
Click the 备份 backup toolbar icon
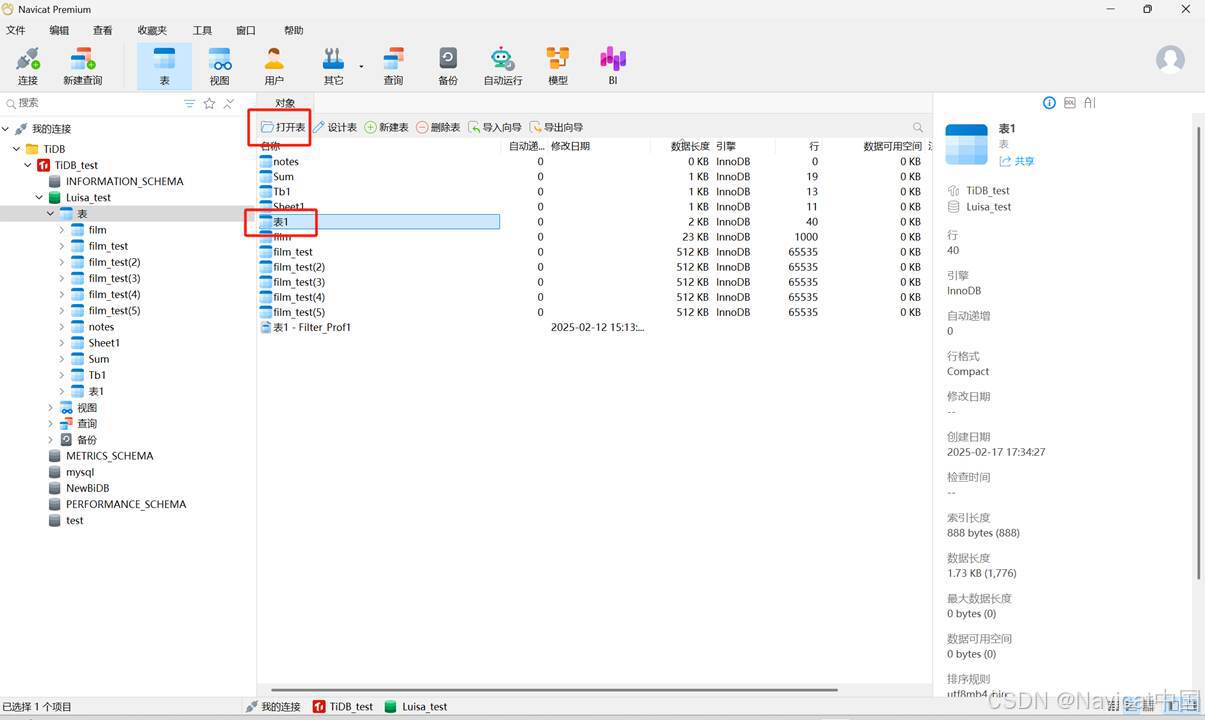(x=448, y=66)
